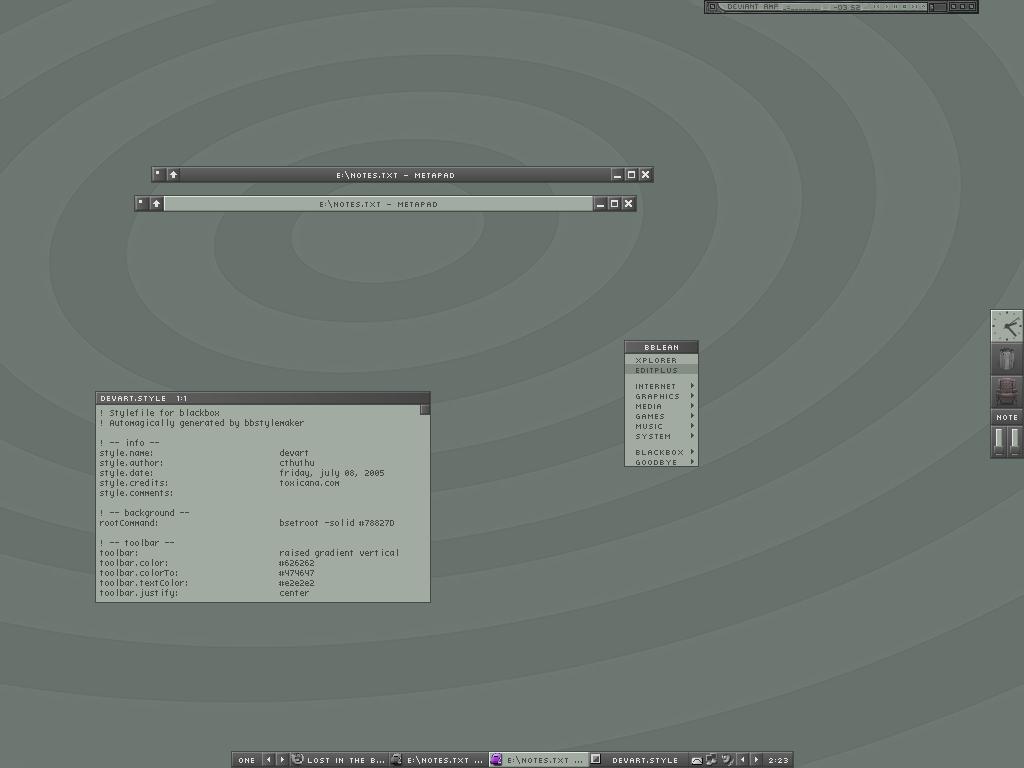Click the roll-up arrow on light Metapad titlebar

pos(156,204)
